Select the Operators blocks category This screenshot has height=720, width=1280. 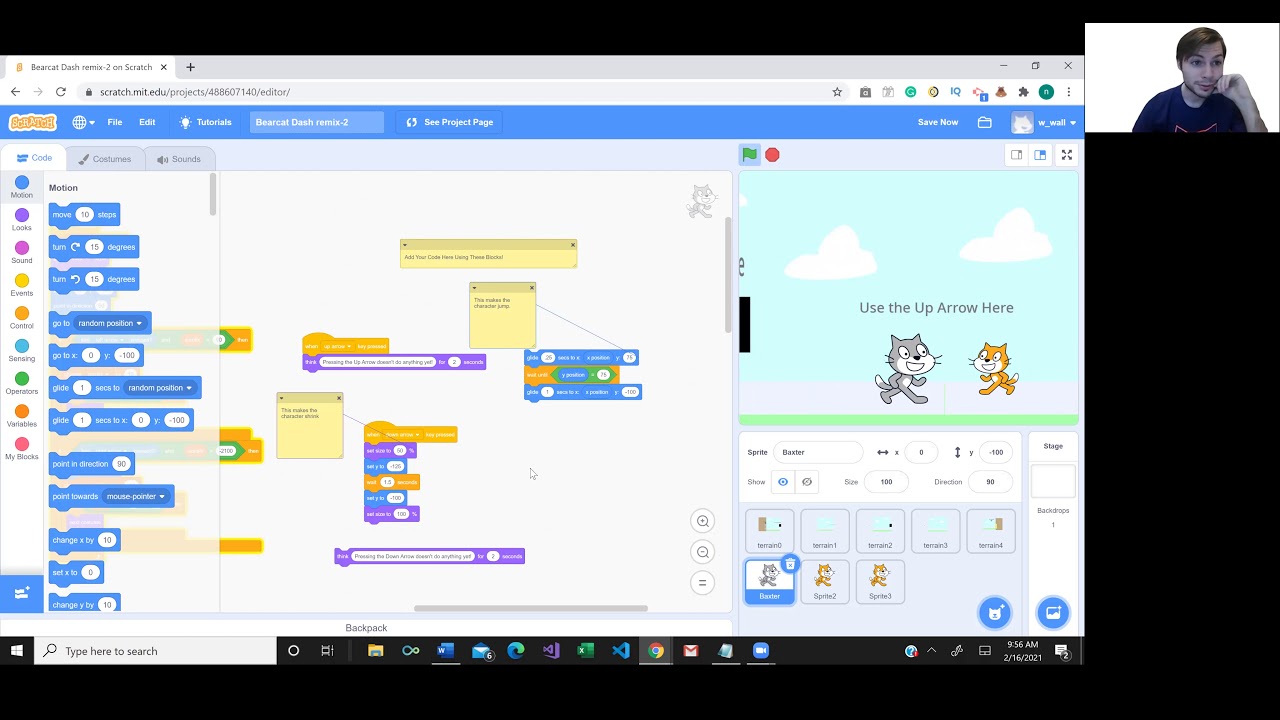pos(22,383)
